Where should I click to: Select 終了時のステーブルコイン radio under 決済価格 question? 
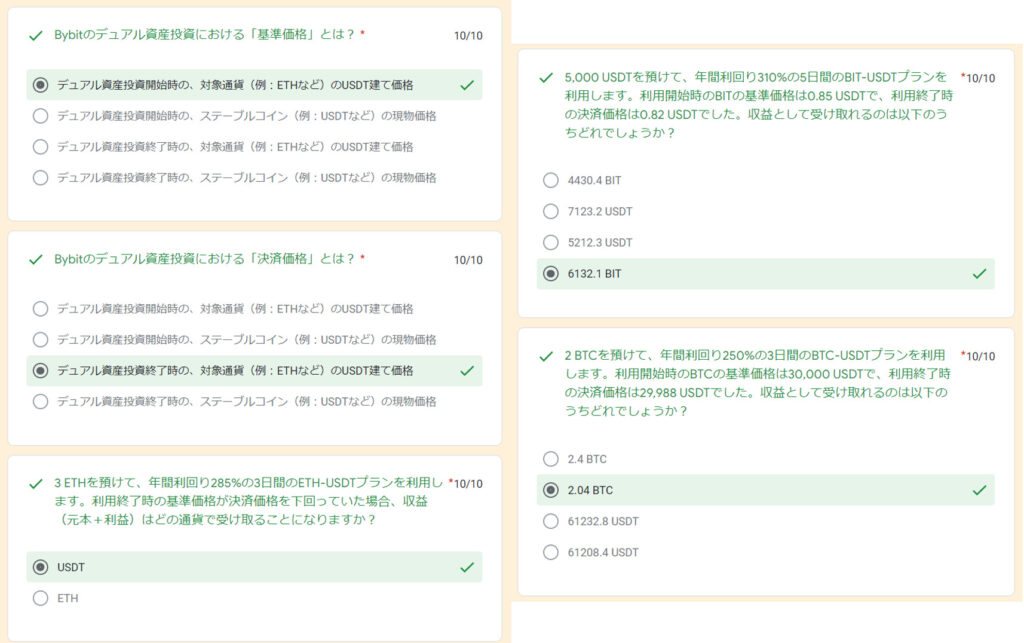pyautogui.click(x=40, y=401)
